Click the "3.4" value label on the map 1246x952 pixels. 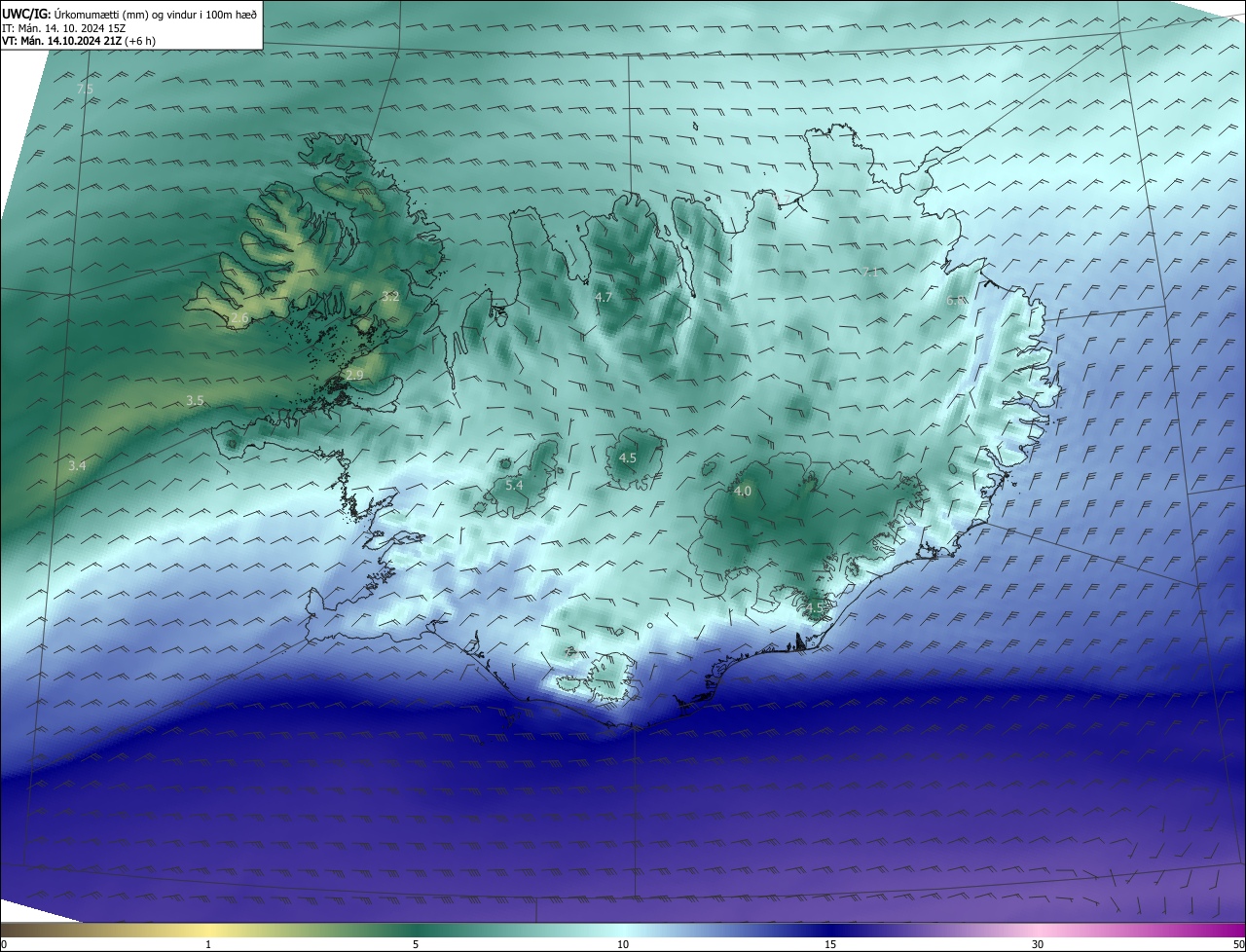(77, 466)
